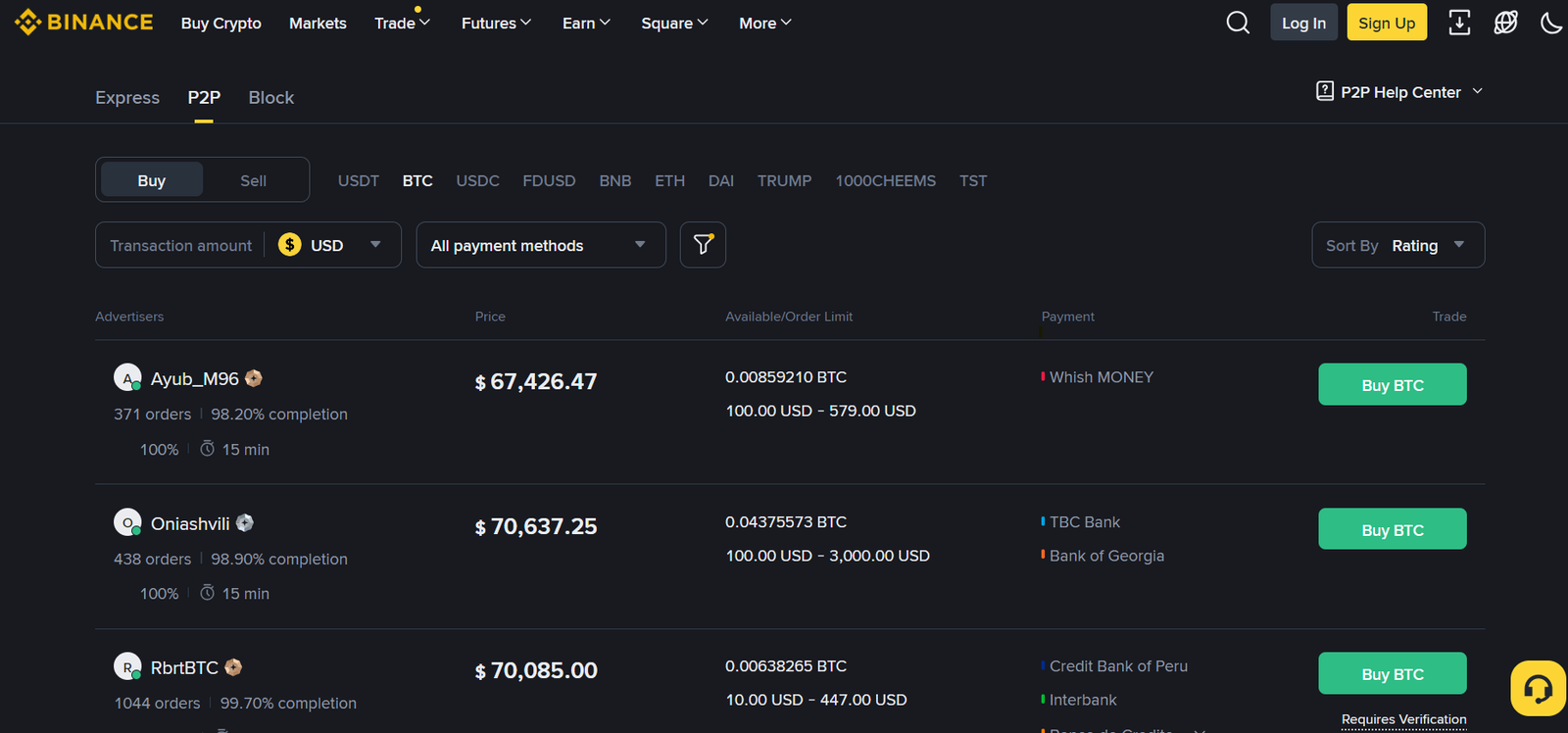
Task: Click Oniashvili merchant badge icon
Action: 245,523
